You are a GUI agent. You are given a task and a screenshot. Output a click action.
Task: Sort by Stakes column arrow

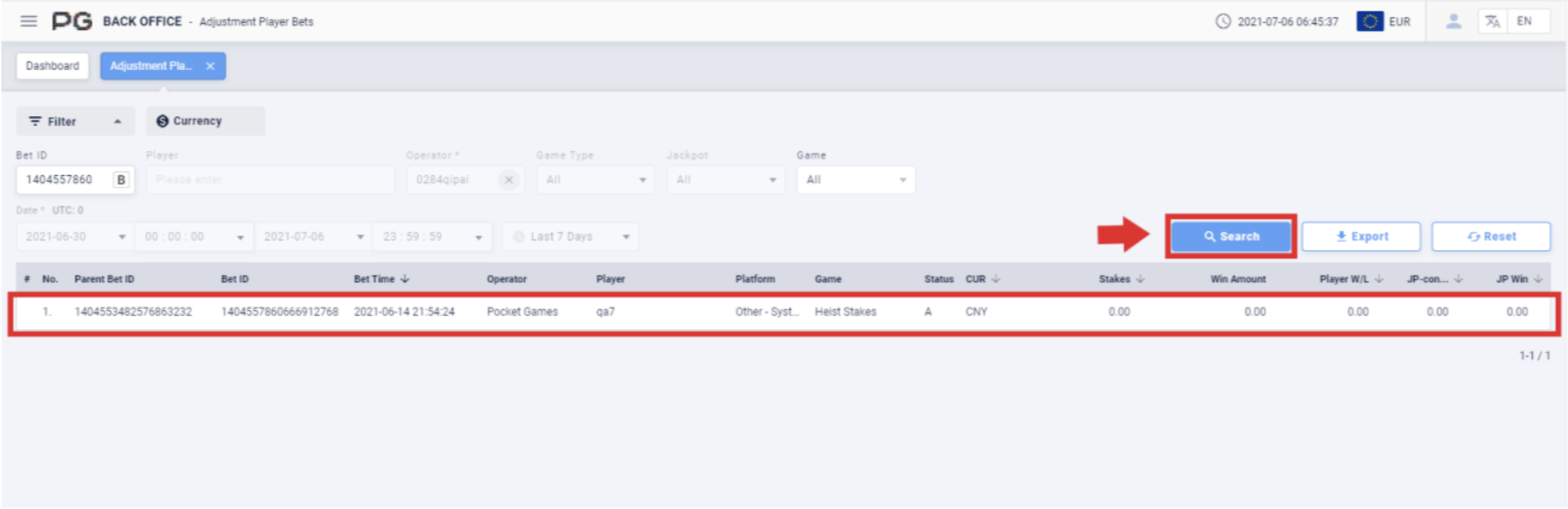click(x=1140, y=280)
